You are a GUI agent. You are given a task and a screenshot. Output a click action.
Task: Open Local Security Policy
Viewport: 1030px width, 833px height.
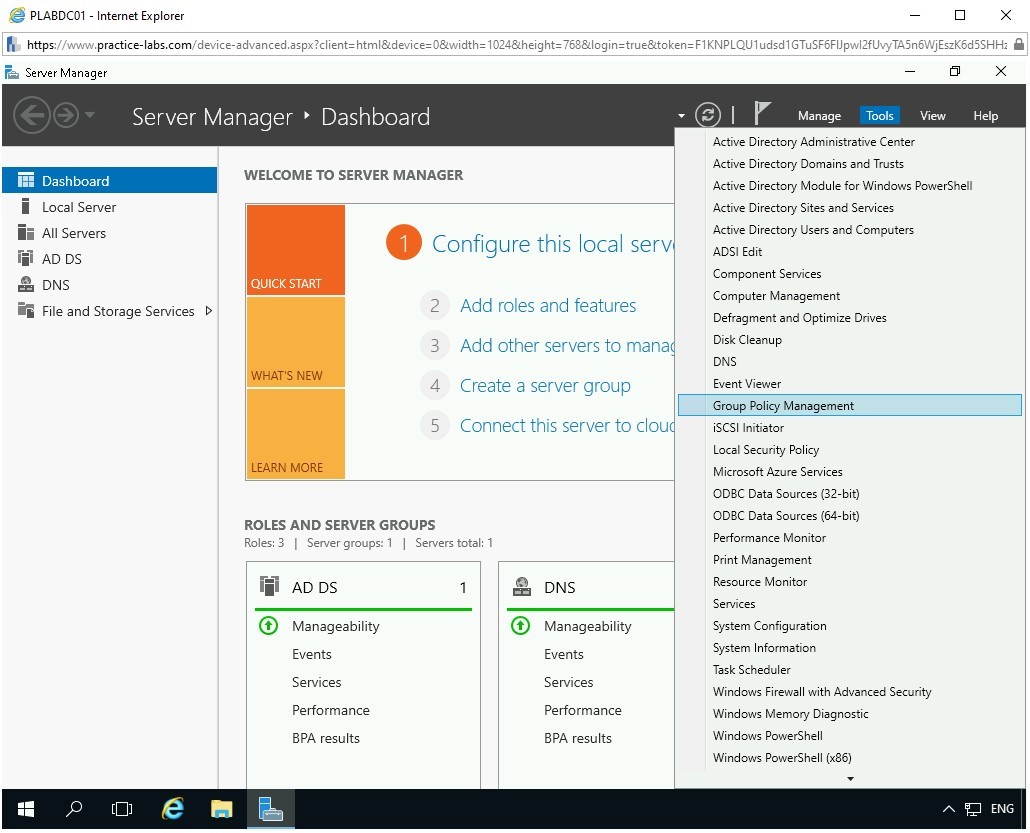(x=849, y=450)
